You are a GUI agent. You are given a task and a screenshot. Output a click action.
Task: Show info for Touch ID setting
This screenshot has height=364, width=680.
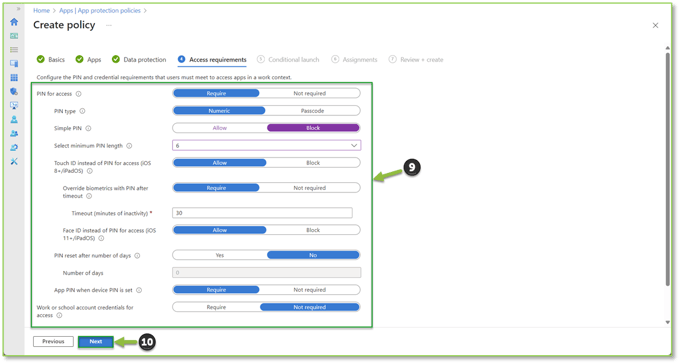point(90,171)
